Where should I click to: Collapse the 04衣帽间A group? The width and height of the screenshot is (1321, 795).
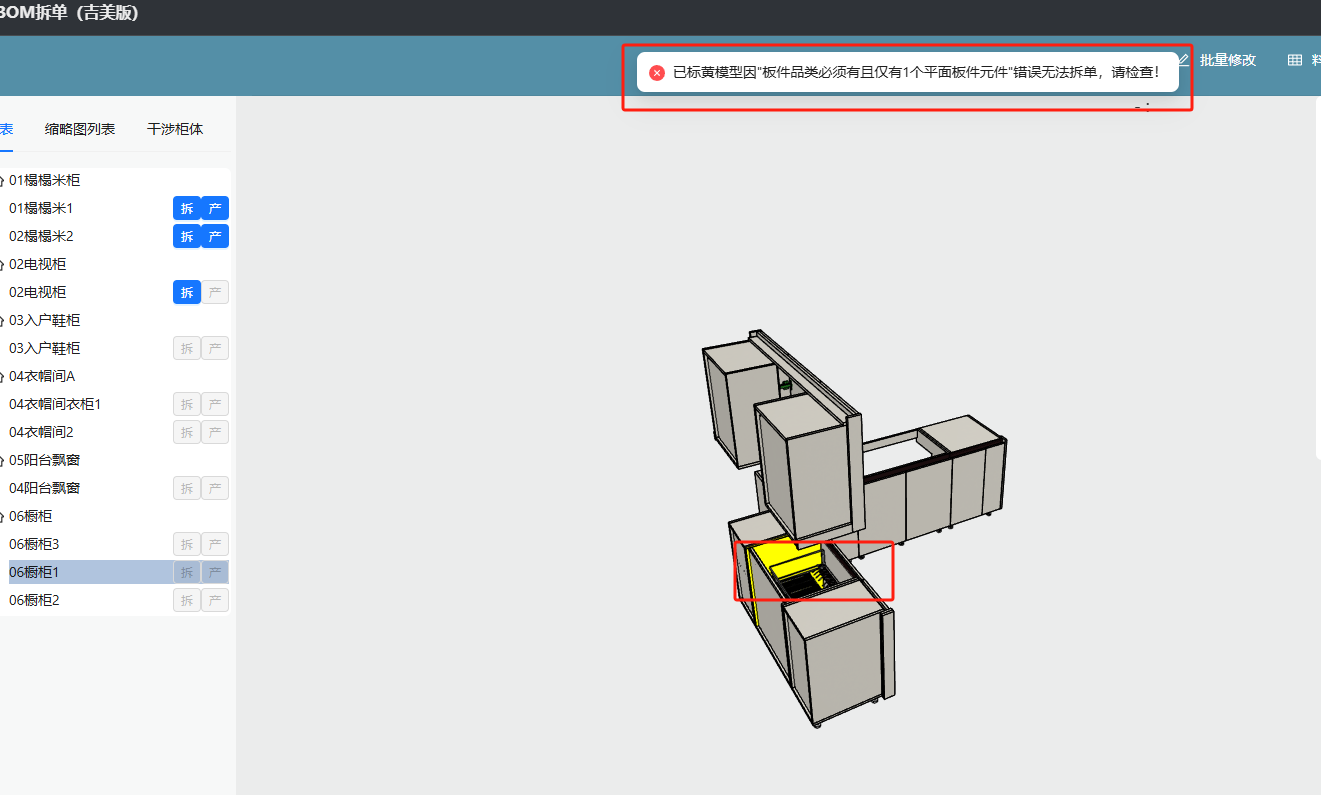click(3, 377)
